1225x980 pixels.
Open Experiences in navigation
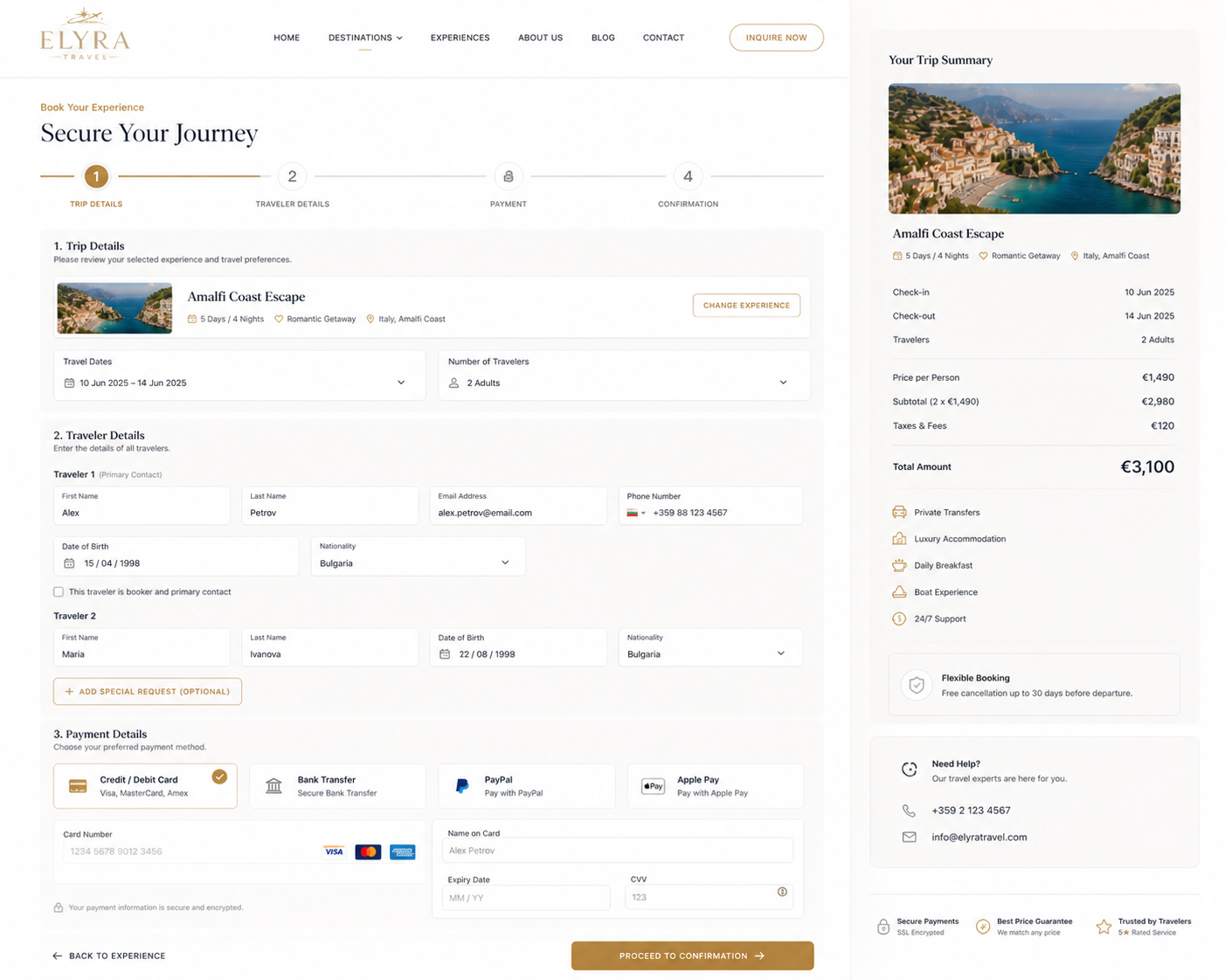[x=460, y=38]
